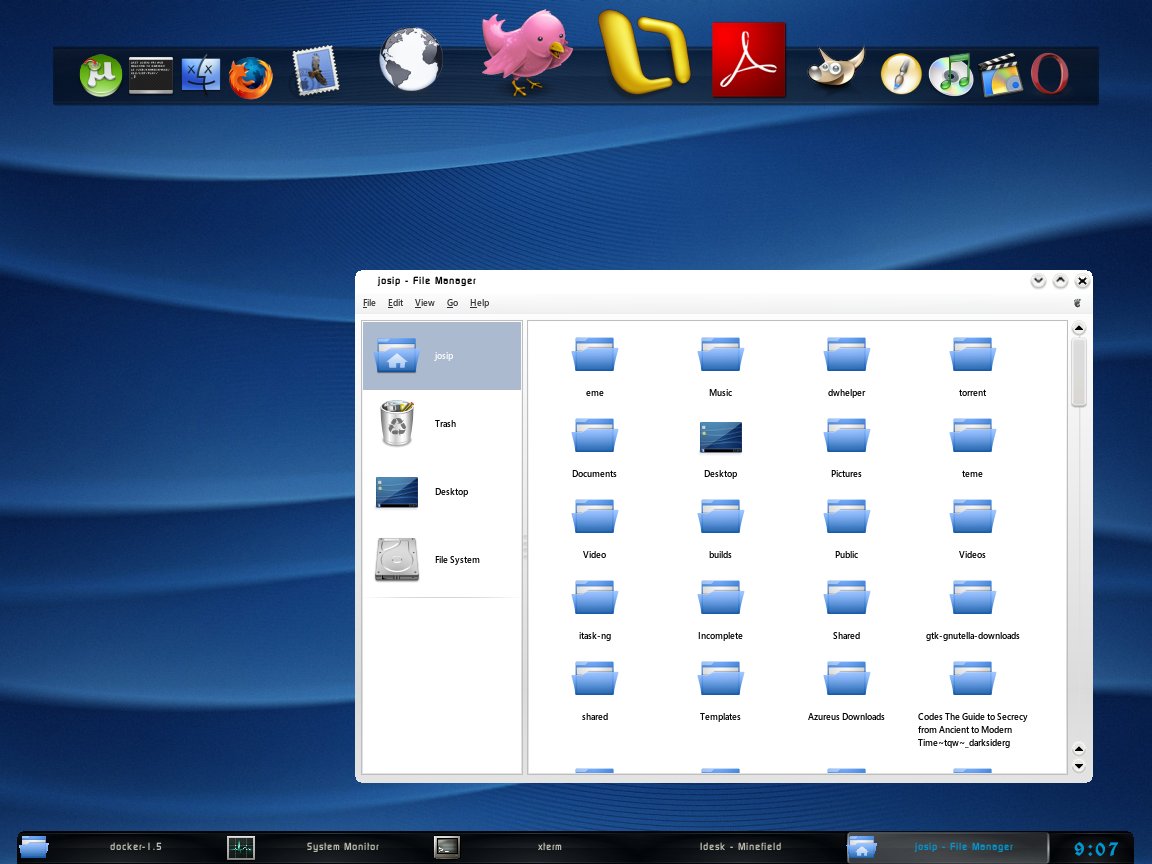Launch the yellow Office icon in the dock
The image size is (1152, 864).
644,51
